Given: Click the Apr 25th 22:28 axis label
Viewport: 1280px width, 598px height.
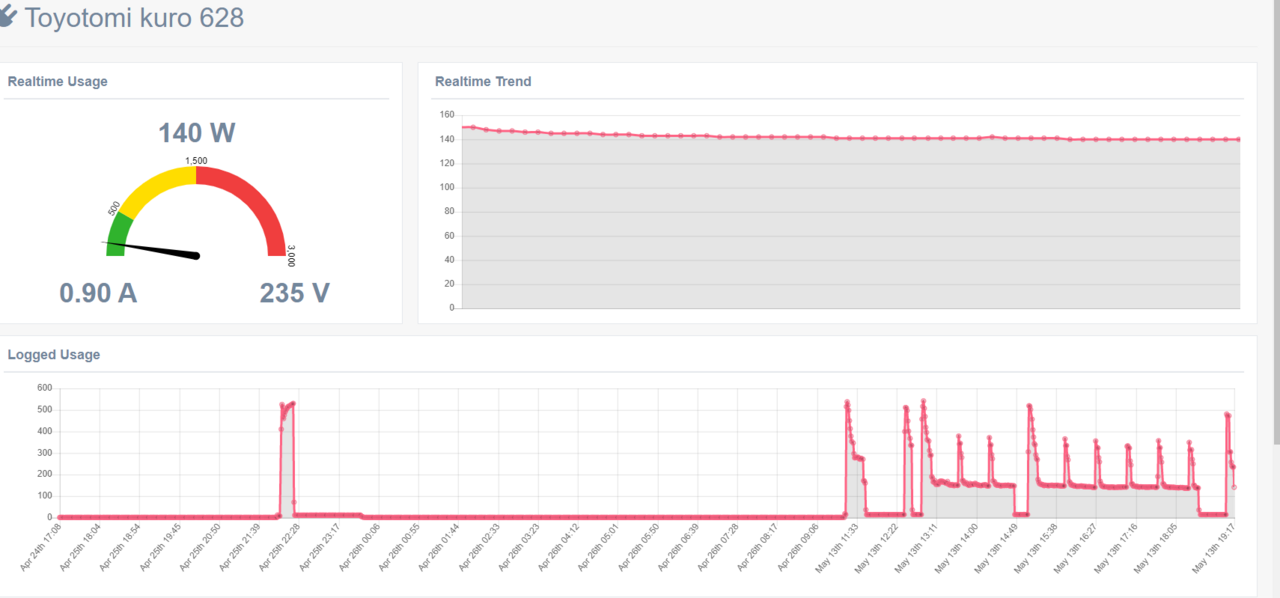Looking at the screenshot, I should click(x=279, y=547).
